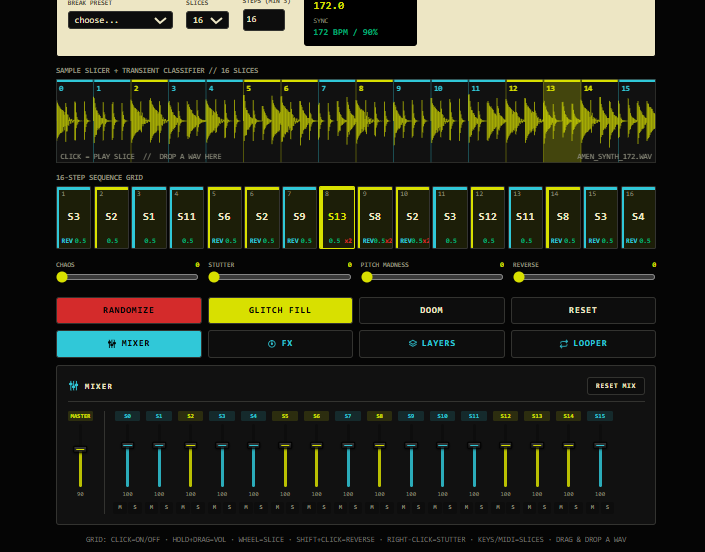Click the GLITCH FILL button
Viewport: 705px width, 552px height.
click(x=280, y=310)
